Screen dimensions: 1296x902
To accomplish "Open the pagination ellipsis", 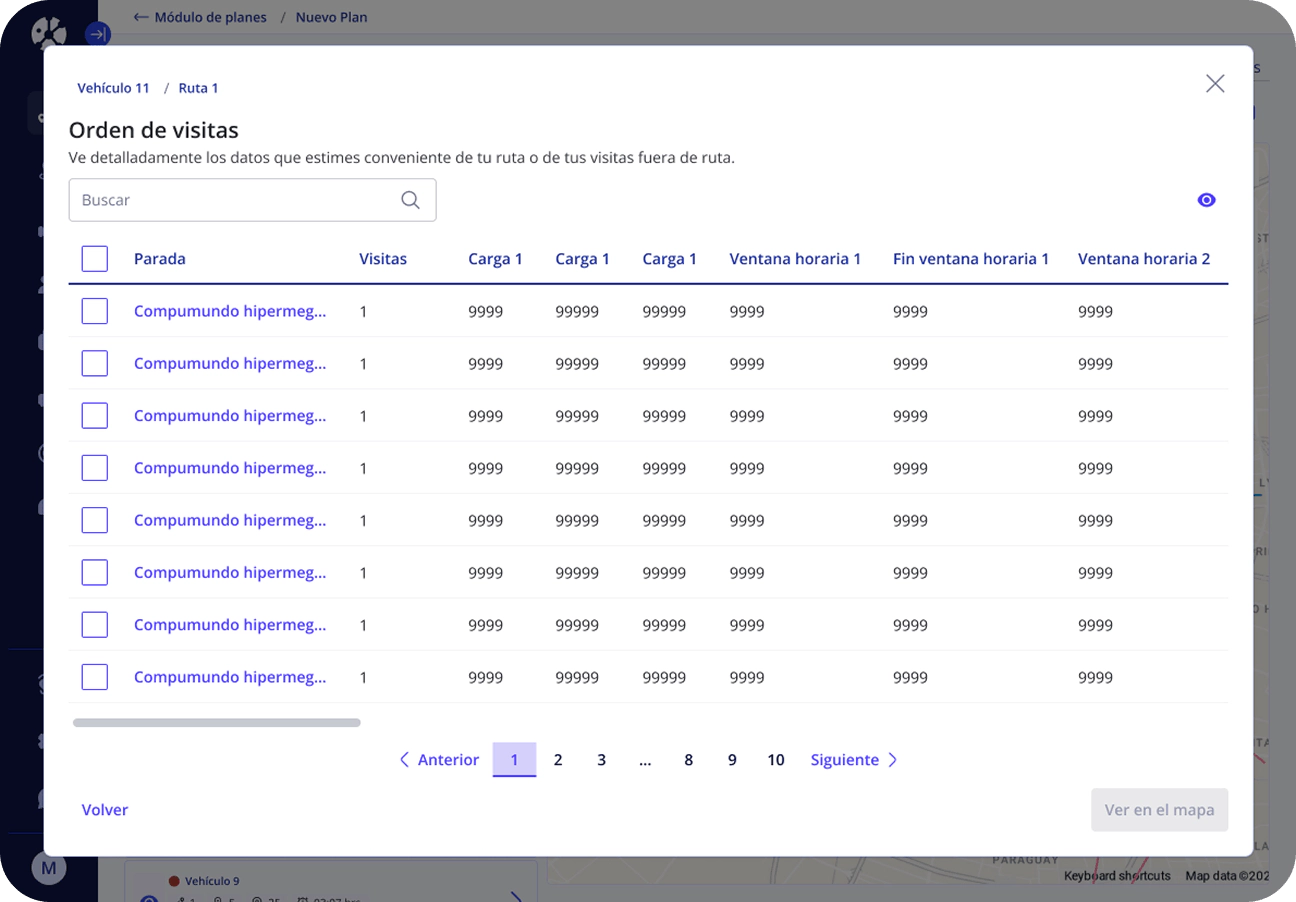I will point(645,760).
